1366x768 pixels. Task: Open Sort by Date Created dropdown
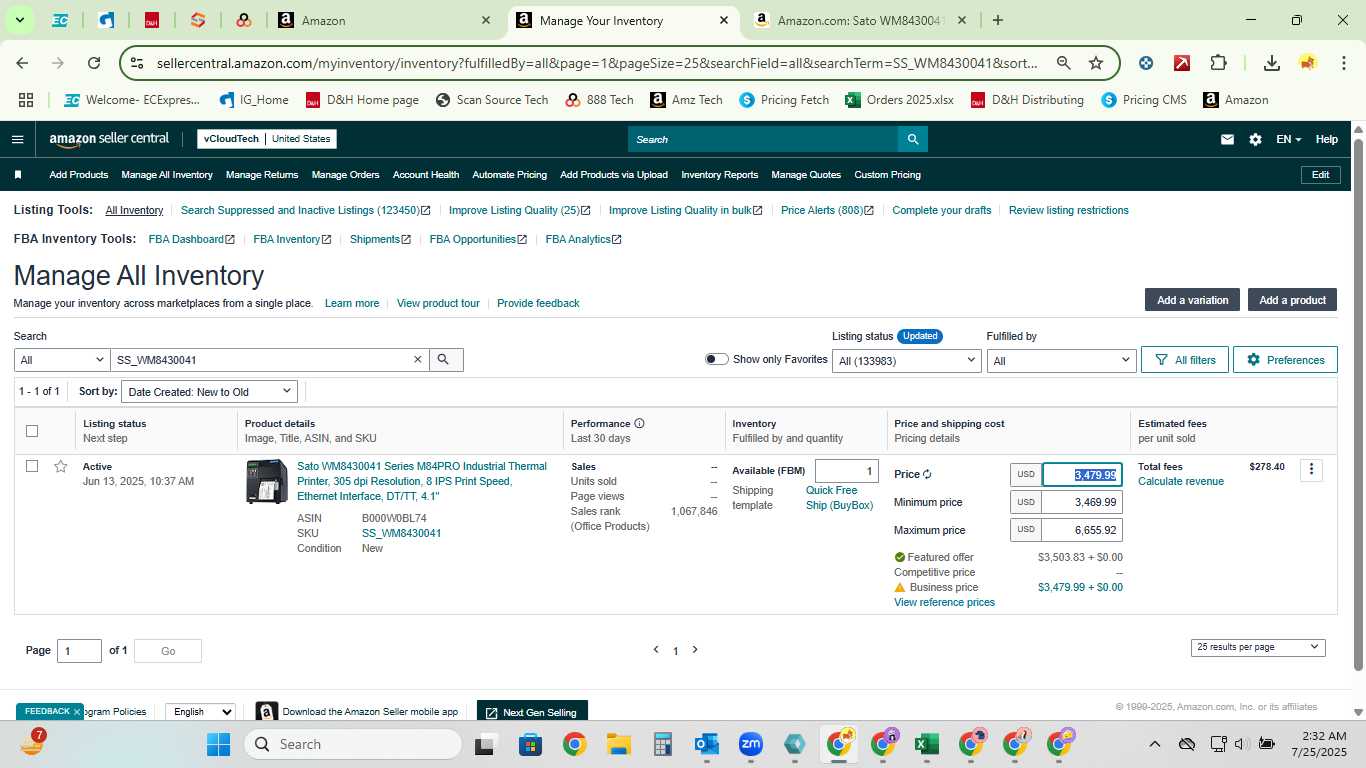(210, 392)
